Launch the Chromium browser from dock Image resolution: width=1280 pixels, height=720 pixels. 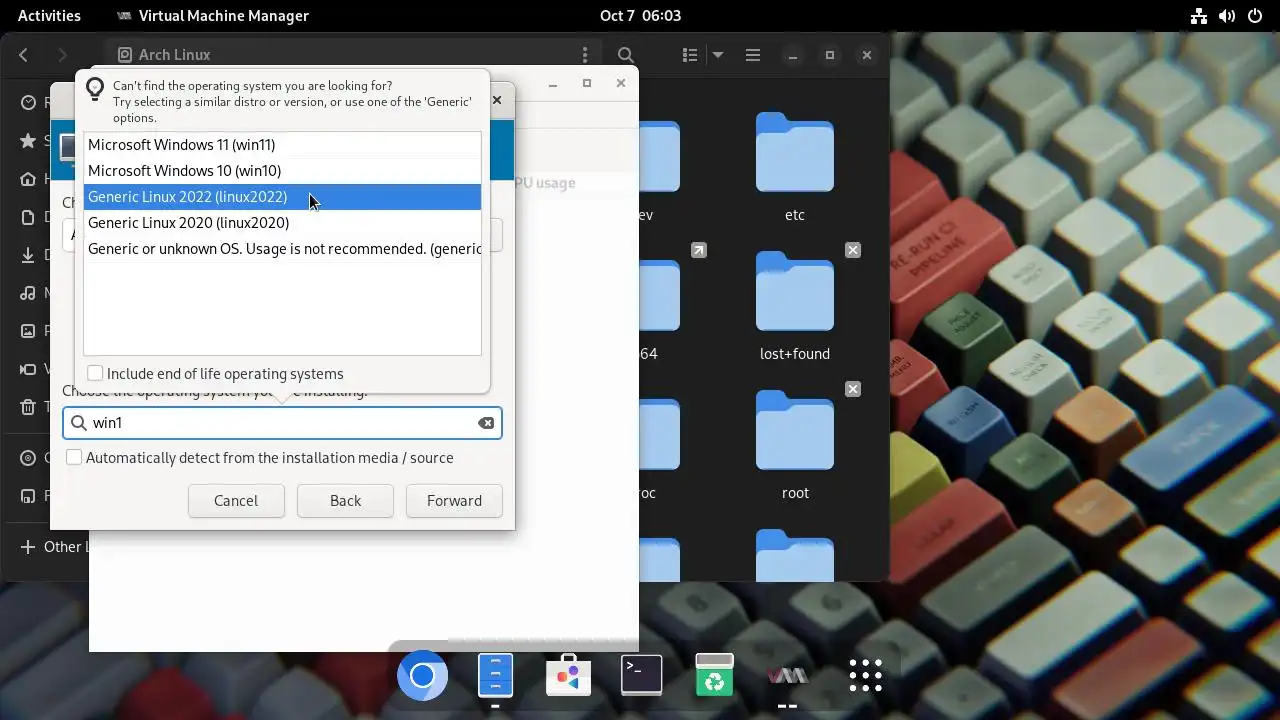click(422, 677)
